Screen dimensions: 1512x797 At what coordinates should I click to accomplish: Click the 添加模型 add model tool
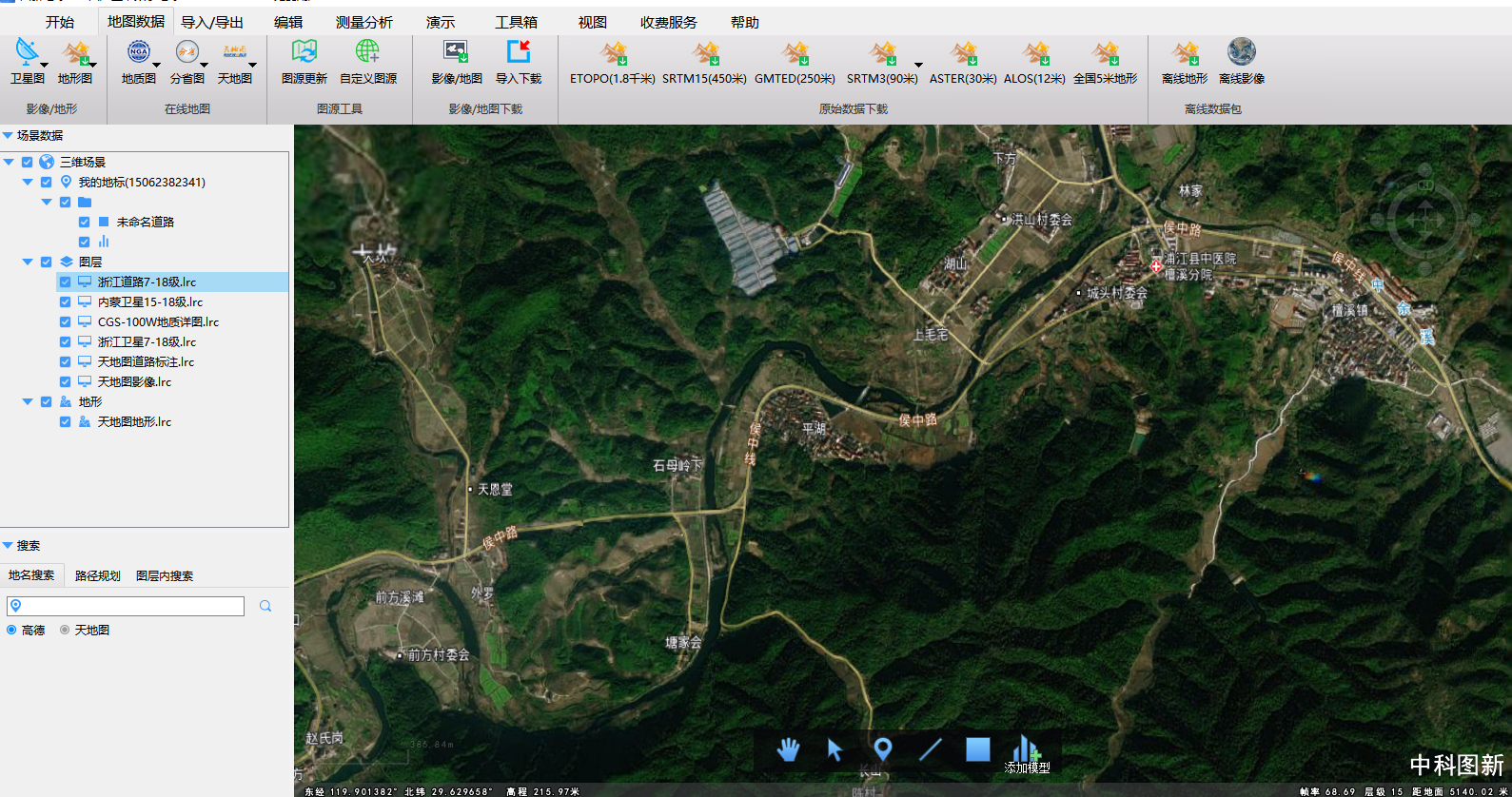[1027, 753]
